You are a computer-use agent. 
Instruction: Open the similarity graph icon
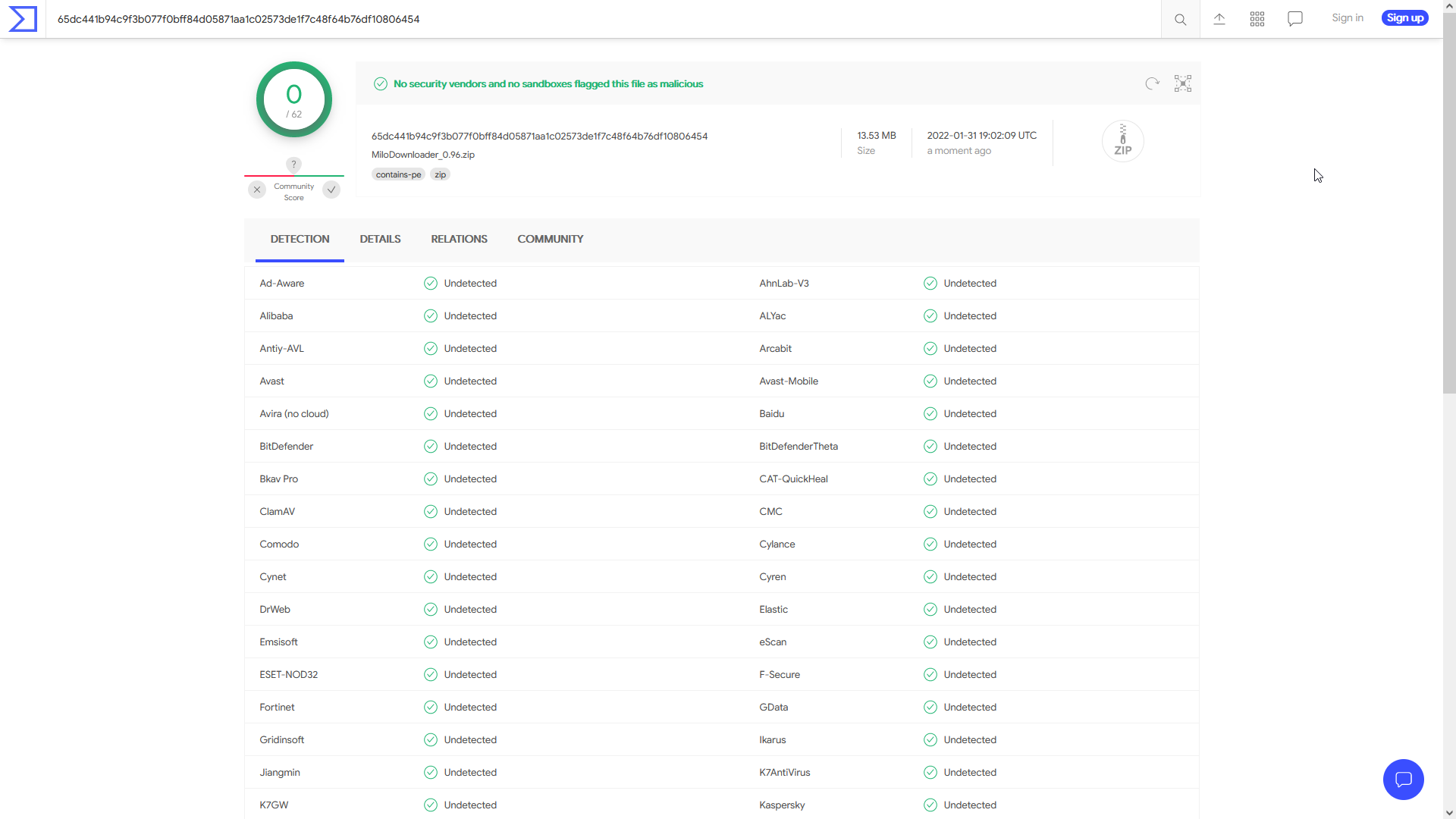pos(1183,83)
